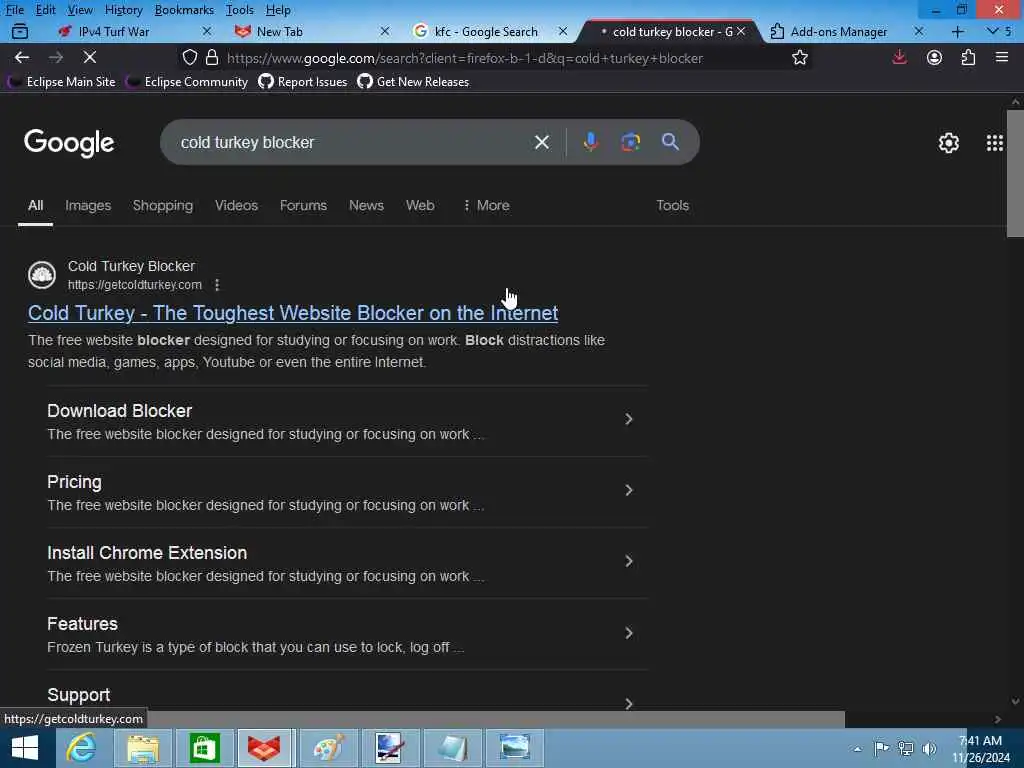1024x768 pixels.
Task: Open File Explorer from taskbar
Action: click(143, 748)
